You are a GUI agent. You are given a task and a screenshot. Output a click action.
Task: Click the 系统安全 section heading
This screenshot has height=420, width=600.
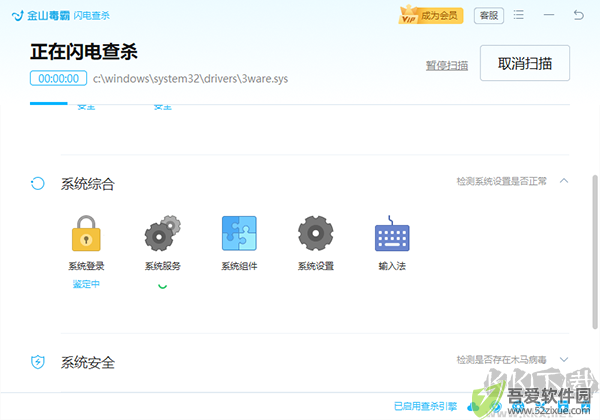tap(88, 362)
